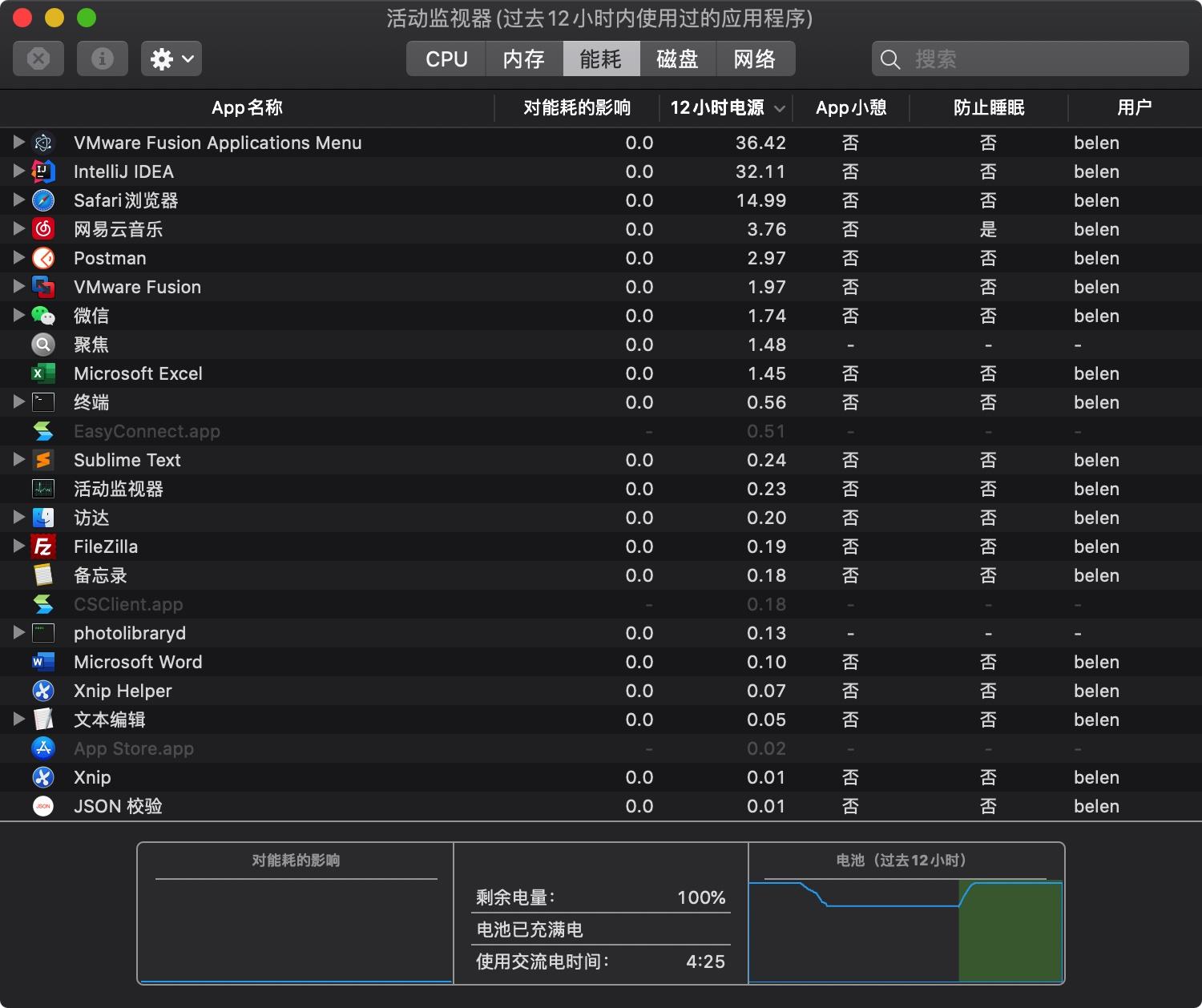Switch to the 内存 tab
Screen dimensions: 1202x1008
tap(524, 58)
